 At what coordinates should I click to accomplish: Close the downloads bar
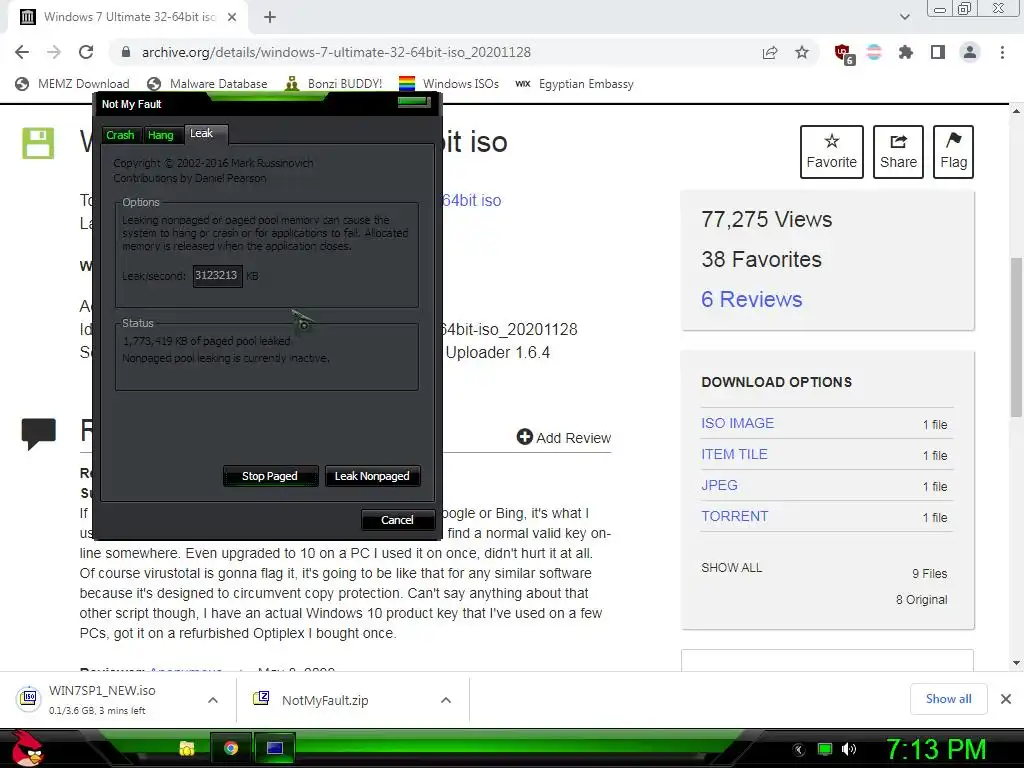click(1006, 699)
